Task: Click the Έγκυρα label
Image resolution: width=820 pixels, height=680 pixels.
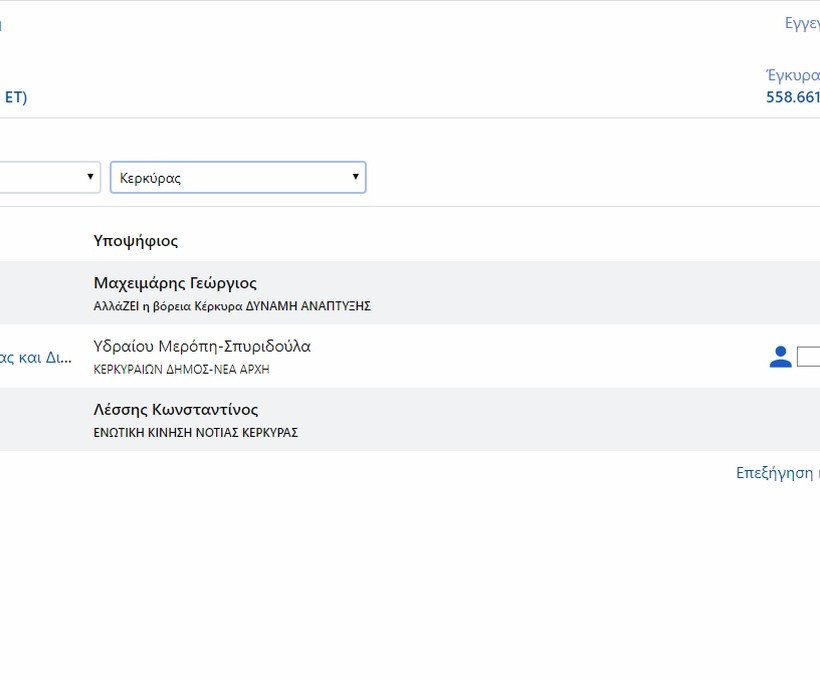Action: coord(792,76)
